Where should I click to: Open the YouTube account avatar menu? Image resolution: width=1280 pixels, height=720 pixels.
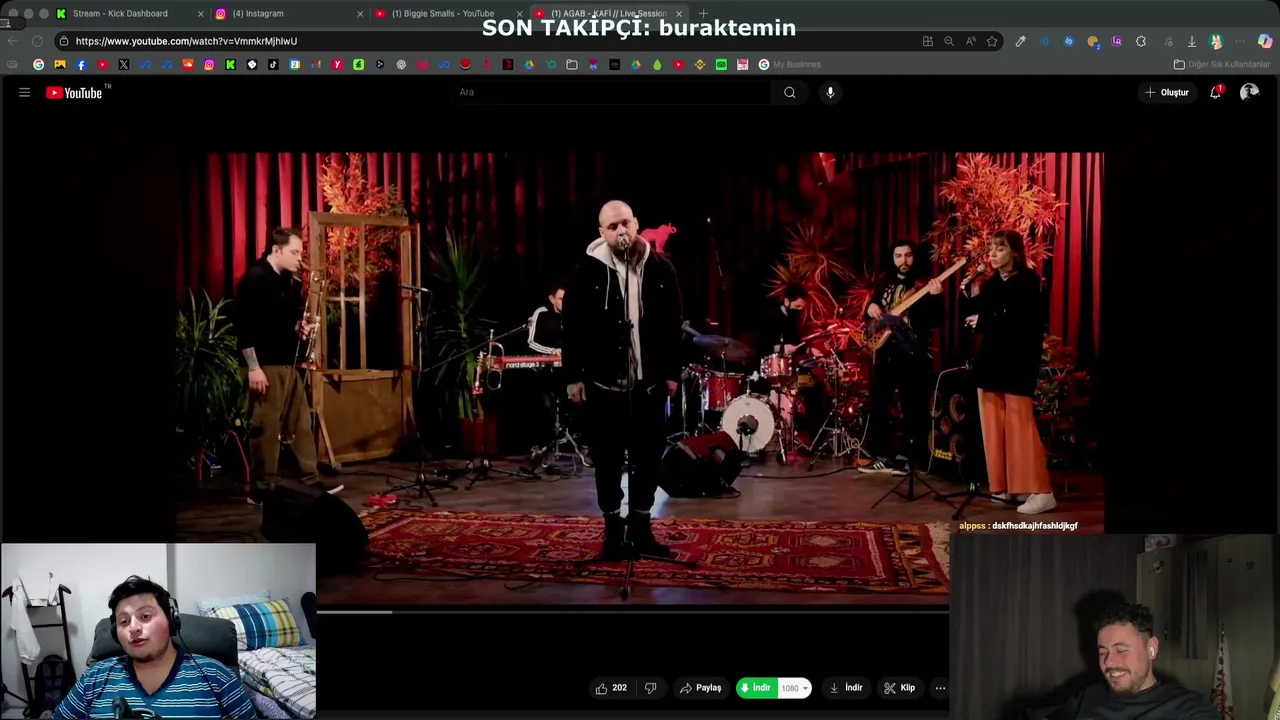coord(1249,92)
